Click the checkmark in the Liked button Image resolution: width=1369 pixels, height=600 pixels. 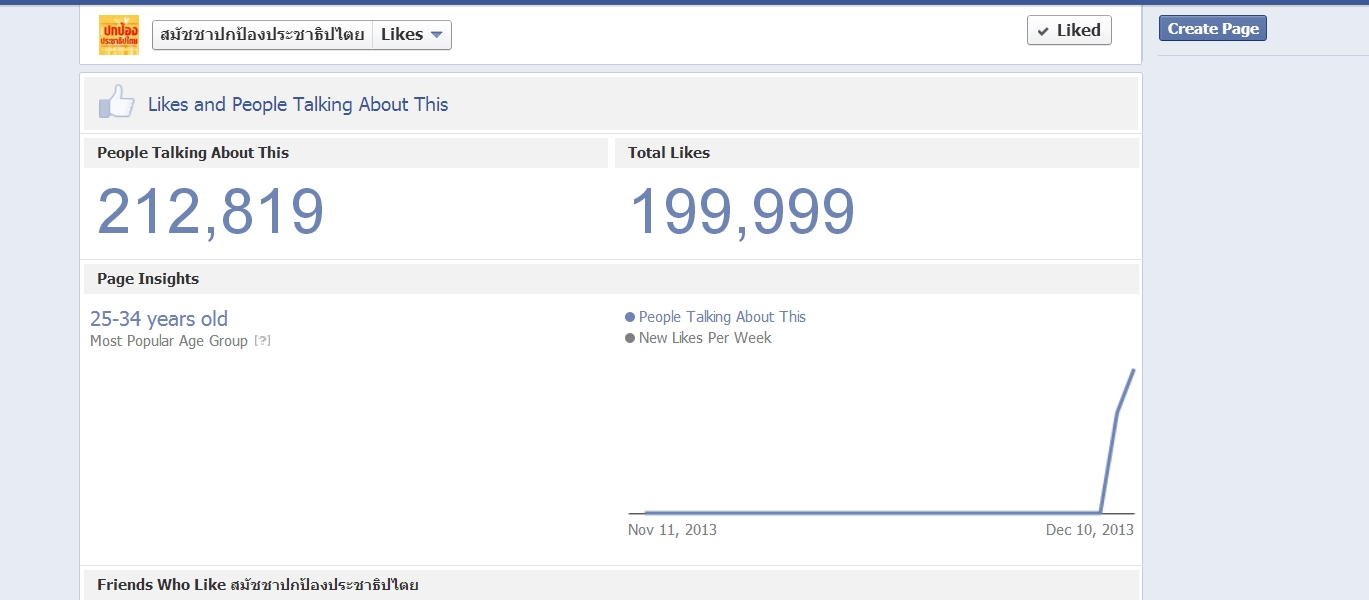pos(1043,31)
